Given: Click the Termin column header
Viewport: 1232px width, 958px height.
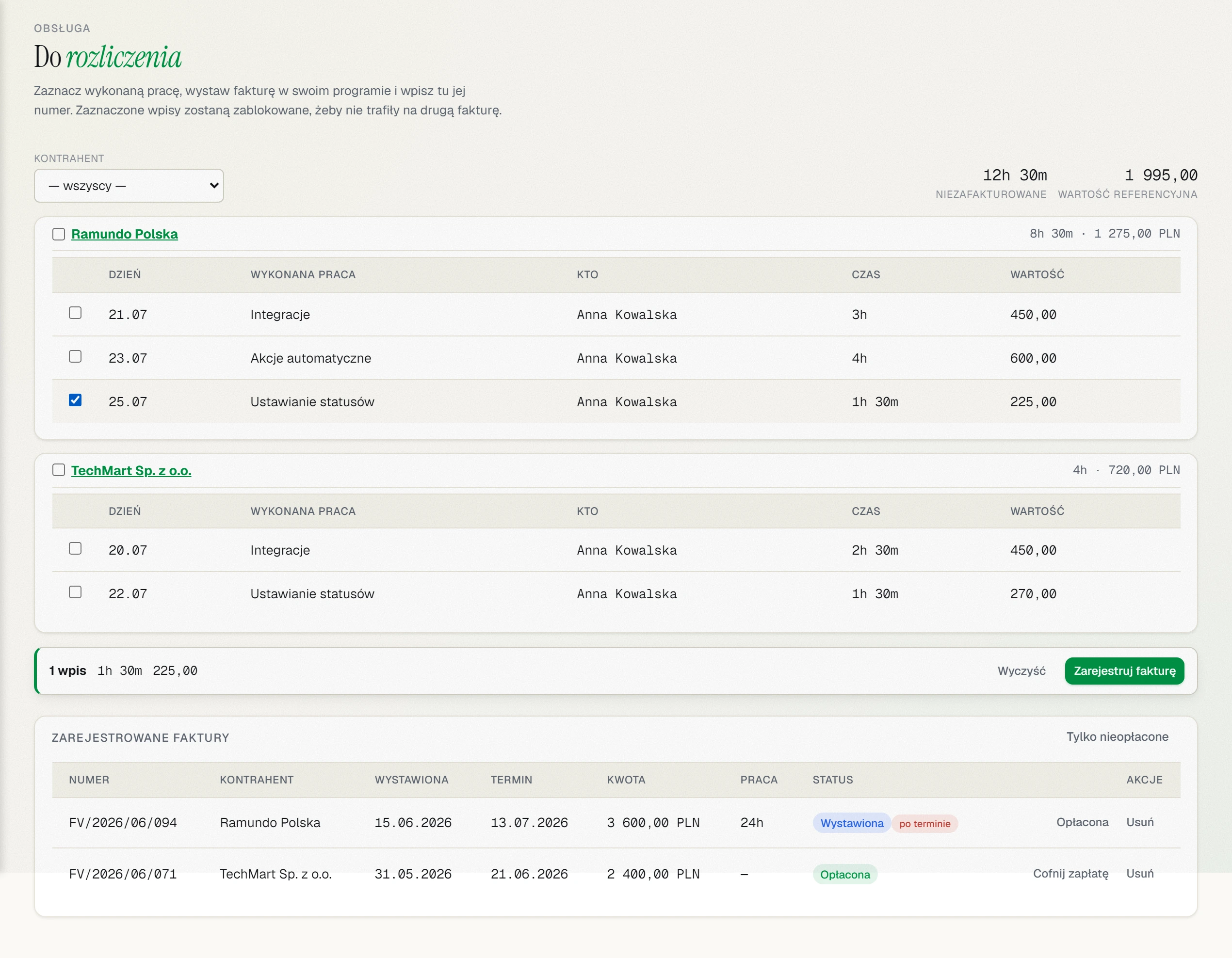Looking at the screenshot, I should 512,781.
